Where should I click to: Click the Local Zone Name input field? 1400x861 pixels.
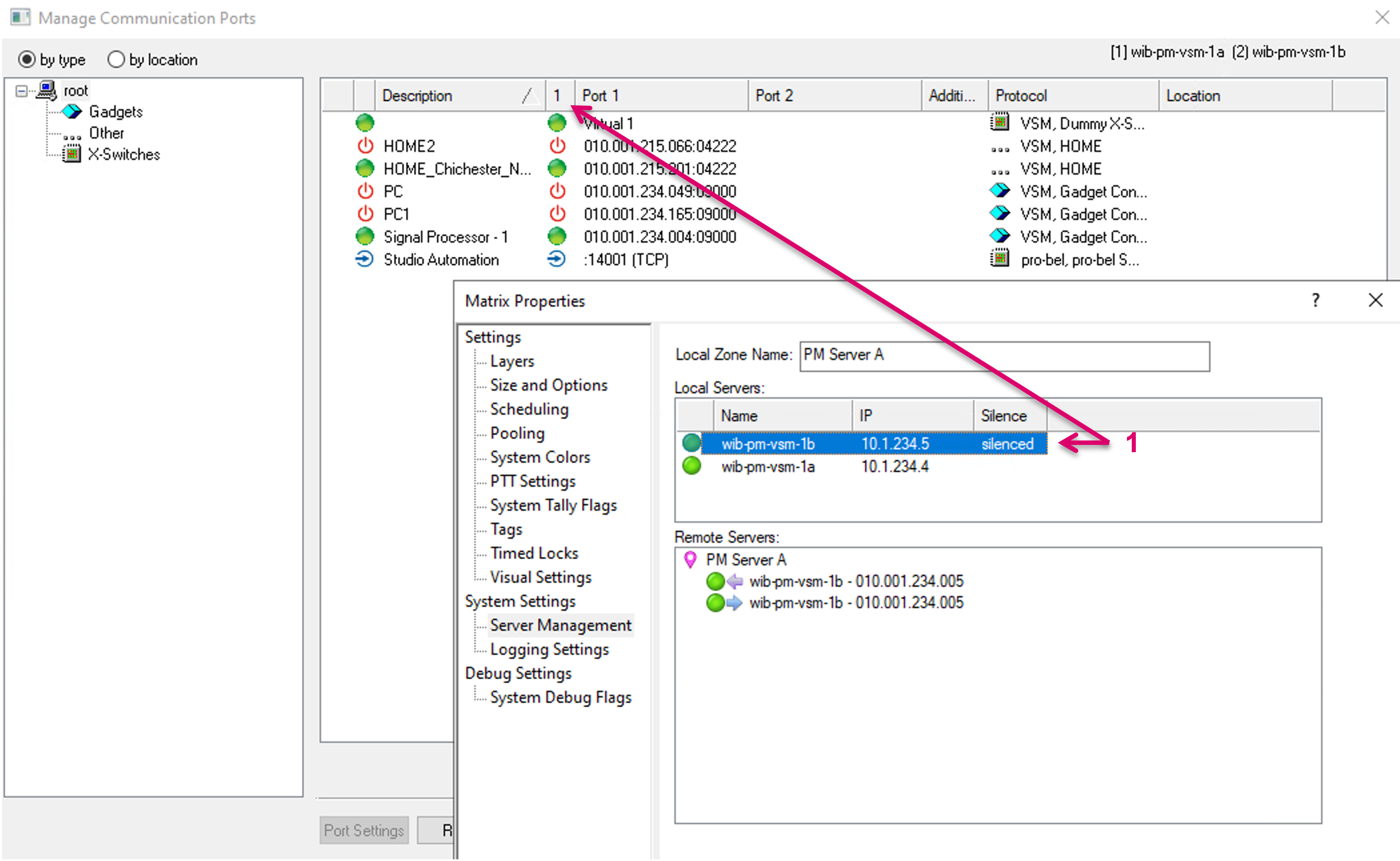[x=1004, y=356]
